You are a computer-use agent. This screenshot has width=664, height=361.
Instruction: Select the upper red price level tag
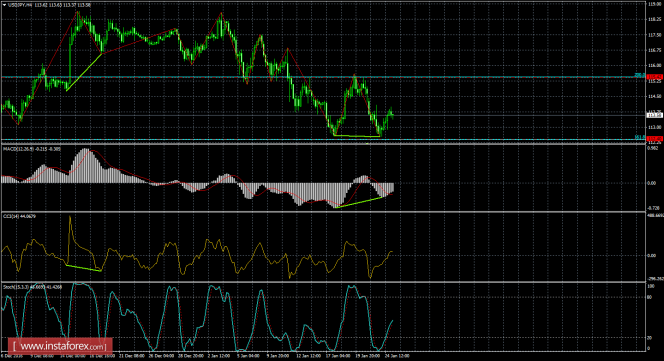coord(655,77)
